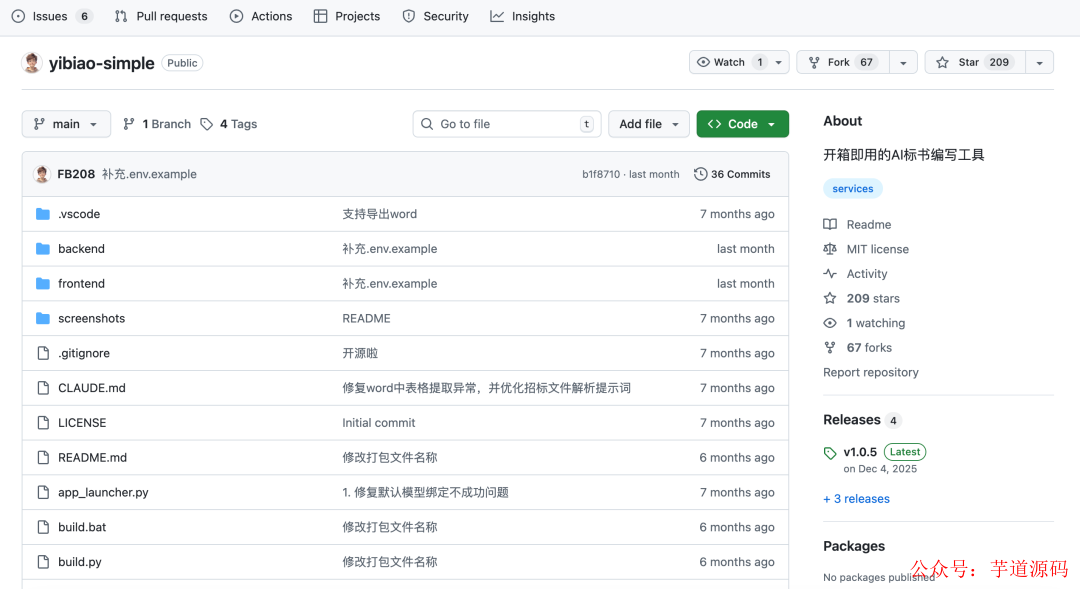
Task: Open the Readme link in About
Action: point(858,225)
